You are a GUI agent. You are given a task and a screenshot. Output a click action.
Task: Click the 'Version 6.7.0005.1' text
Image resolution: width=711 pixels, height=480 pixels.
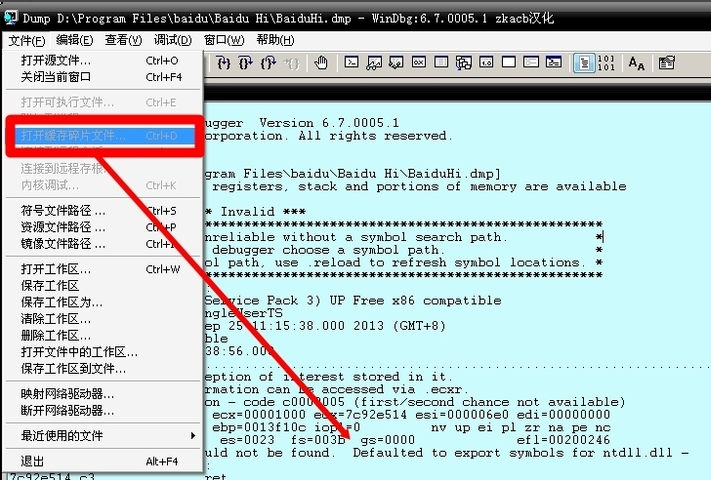pos(329,123)
